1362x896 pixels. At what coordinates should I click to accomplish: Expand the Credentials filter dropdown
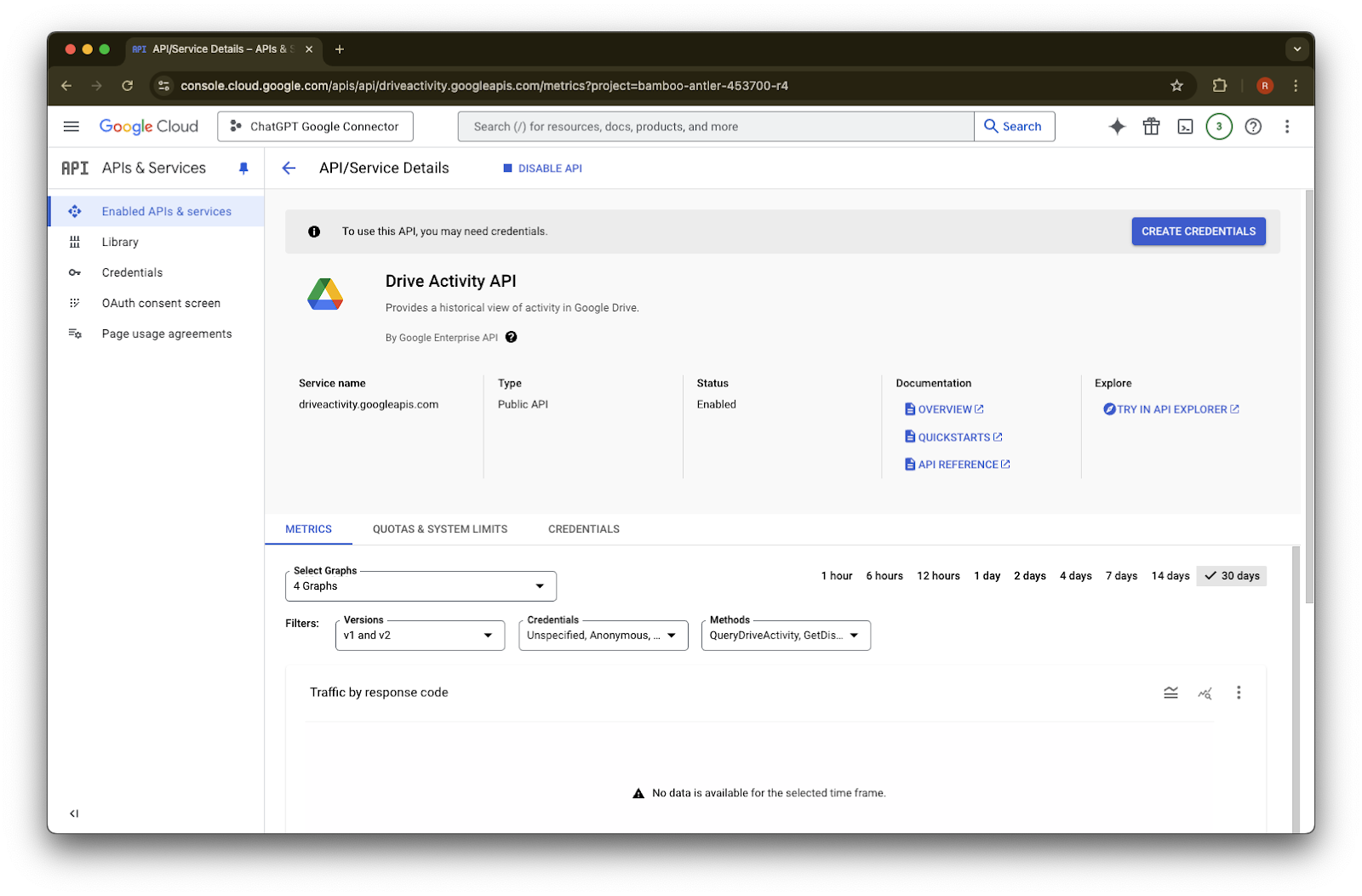click(603, 636)
